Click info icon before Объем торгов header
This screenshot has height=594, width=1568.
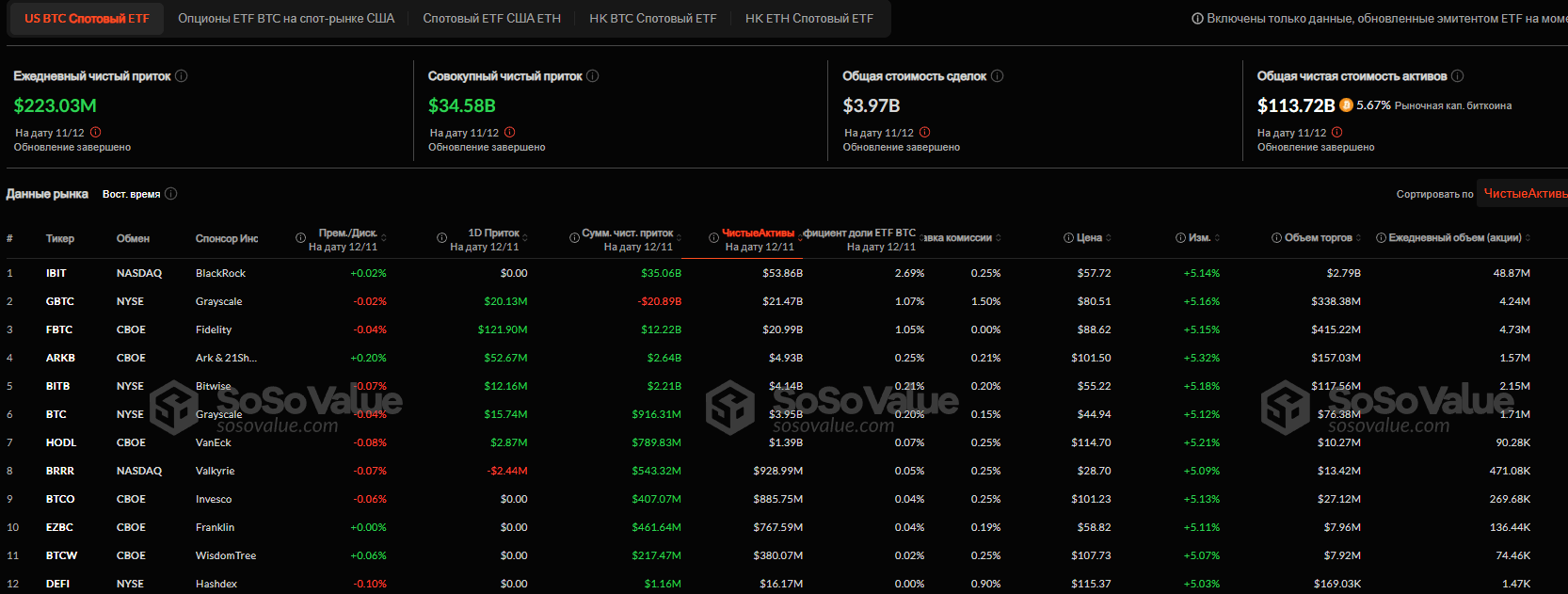1277,238
